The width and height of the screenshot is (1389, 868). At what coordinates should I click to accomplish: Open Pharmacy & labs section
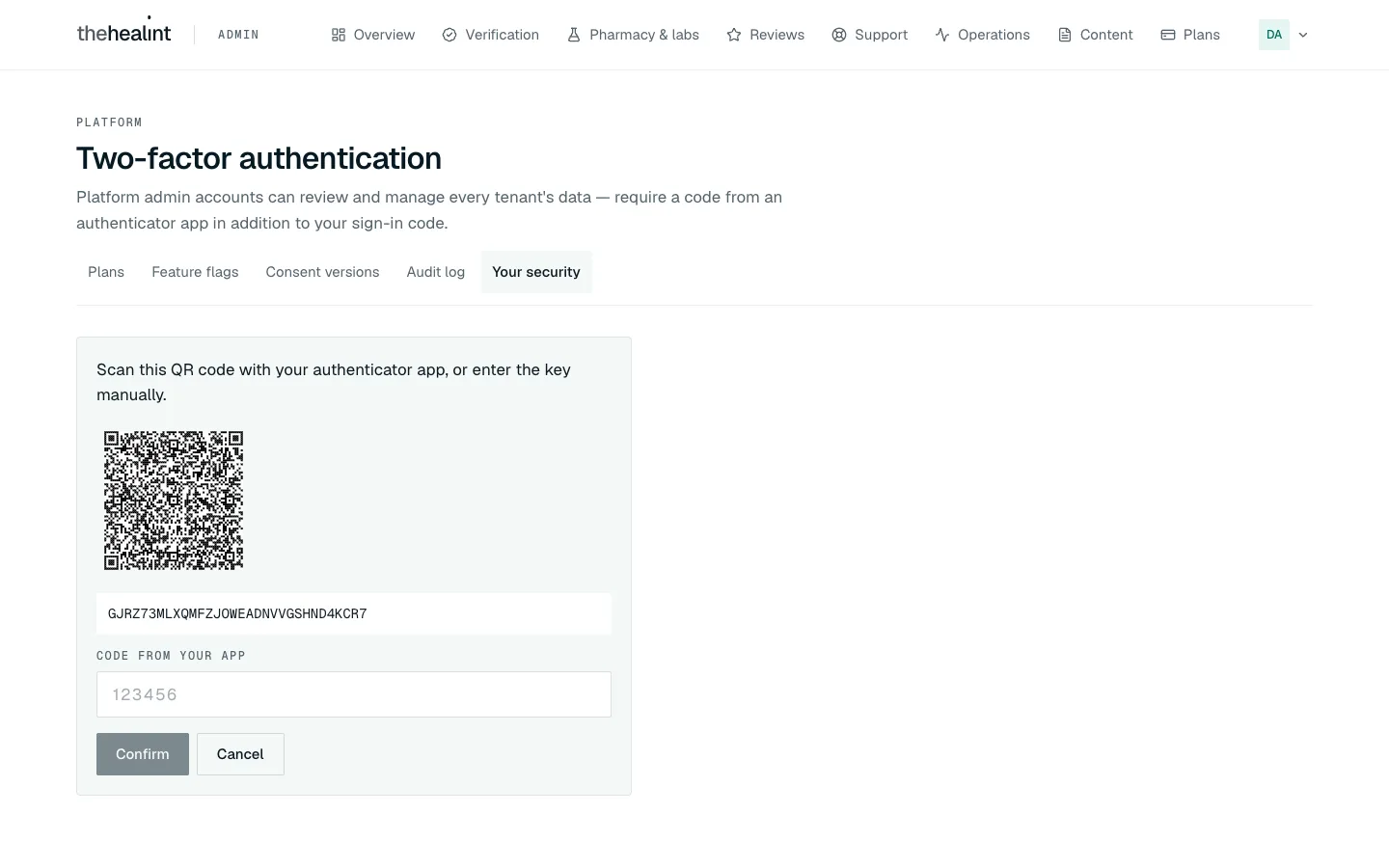[x=633, y=35]
